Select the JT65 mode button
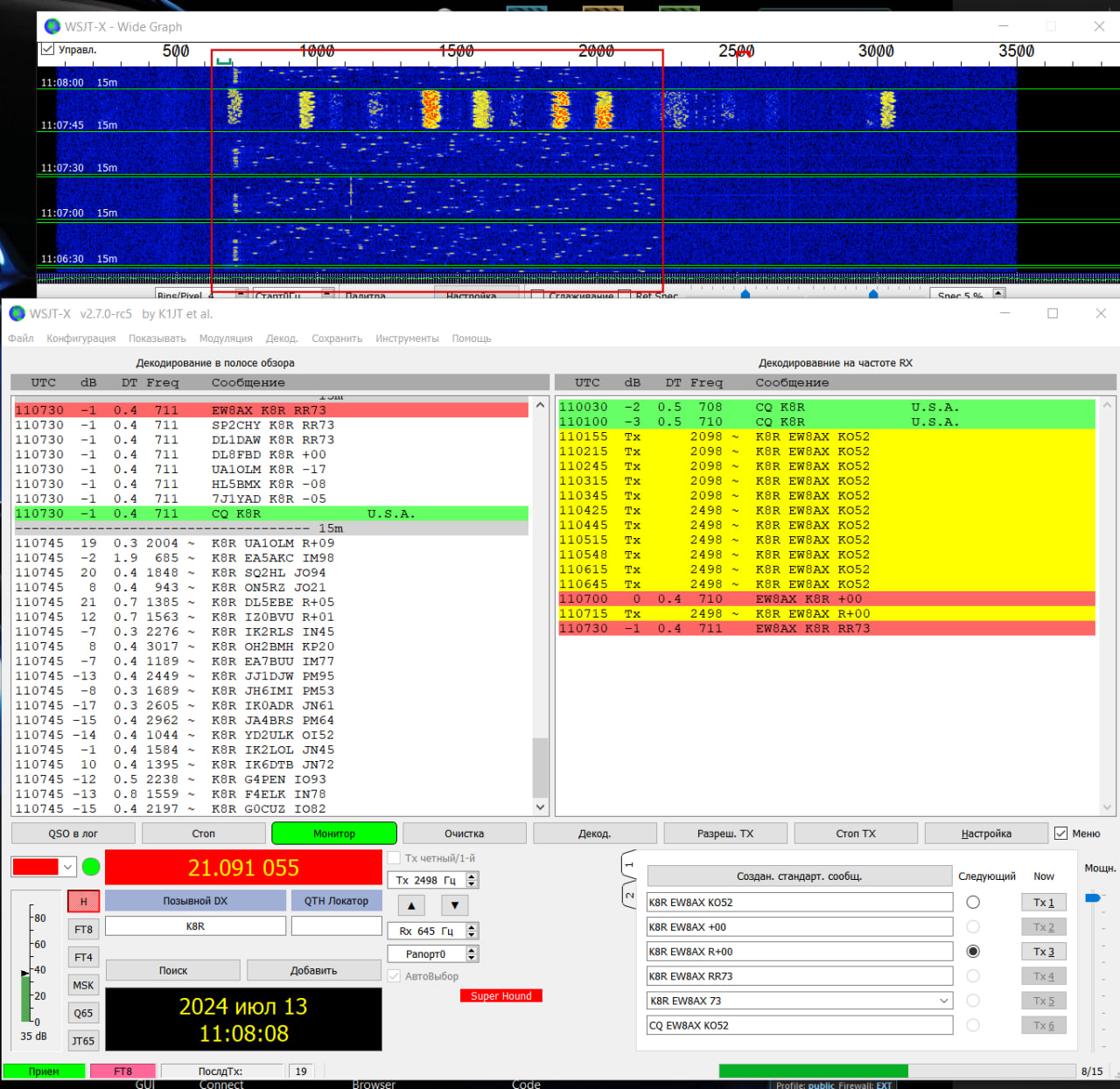1120x1089 pixels. (83, 1041)
